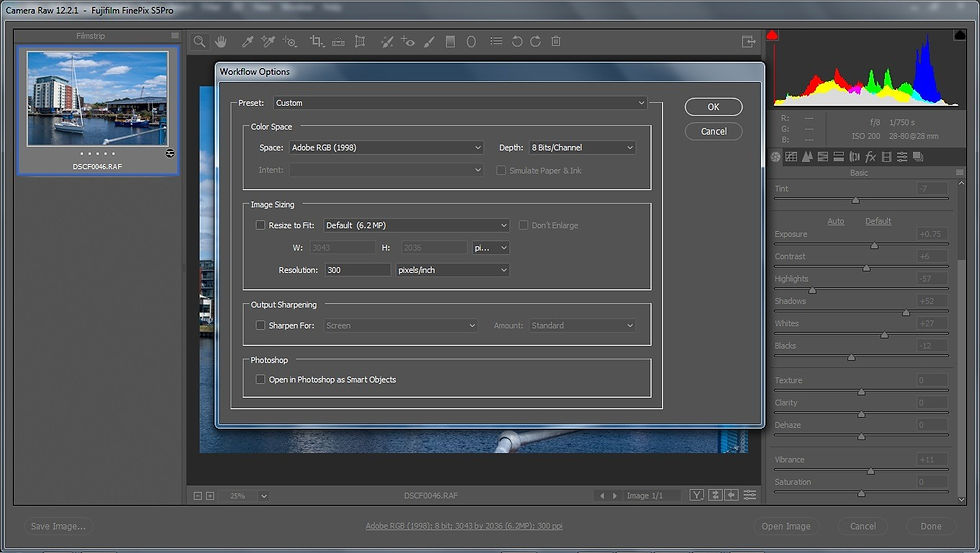This screenshot has width=980, height=553.
Task: Open Resize to Fit dropdown showing Default (6.2 MP)
Action: pyautogui.click(x=416, y=225)
